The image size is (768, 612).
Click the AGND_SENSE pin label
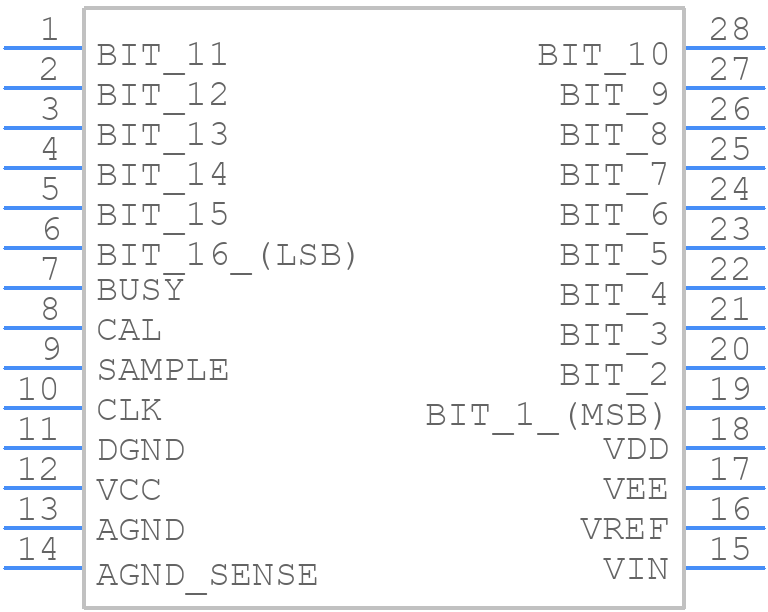pos(207,575)
